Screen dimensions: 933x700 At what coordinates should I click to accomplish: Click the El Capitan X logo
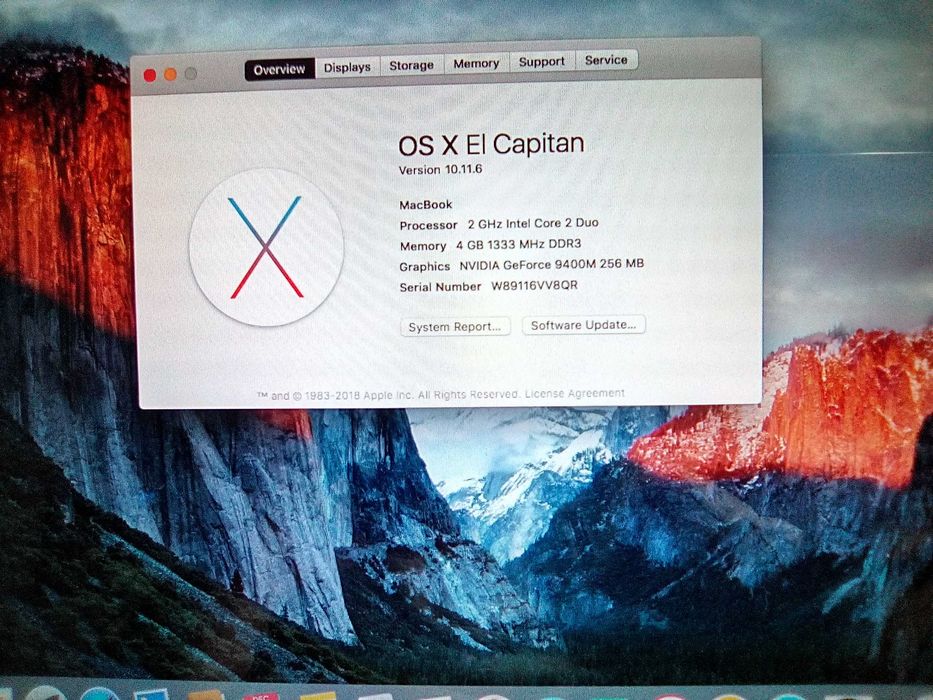266,247
